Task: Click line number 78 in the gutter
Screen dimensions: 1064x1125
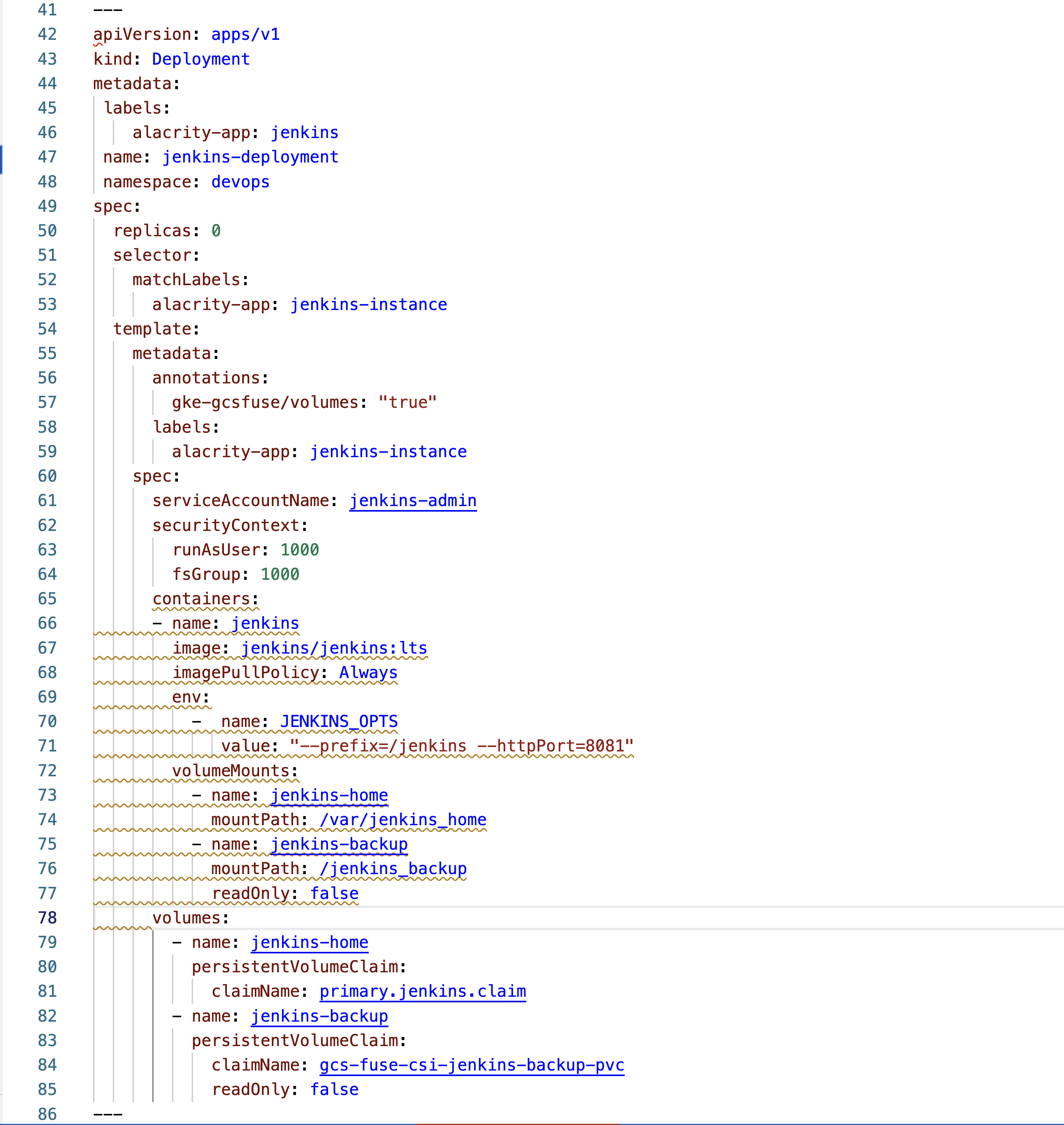Action: 48,918
